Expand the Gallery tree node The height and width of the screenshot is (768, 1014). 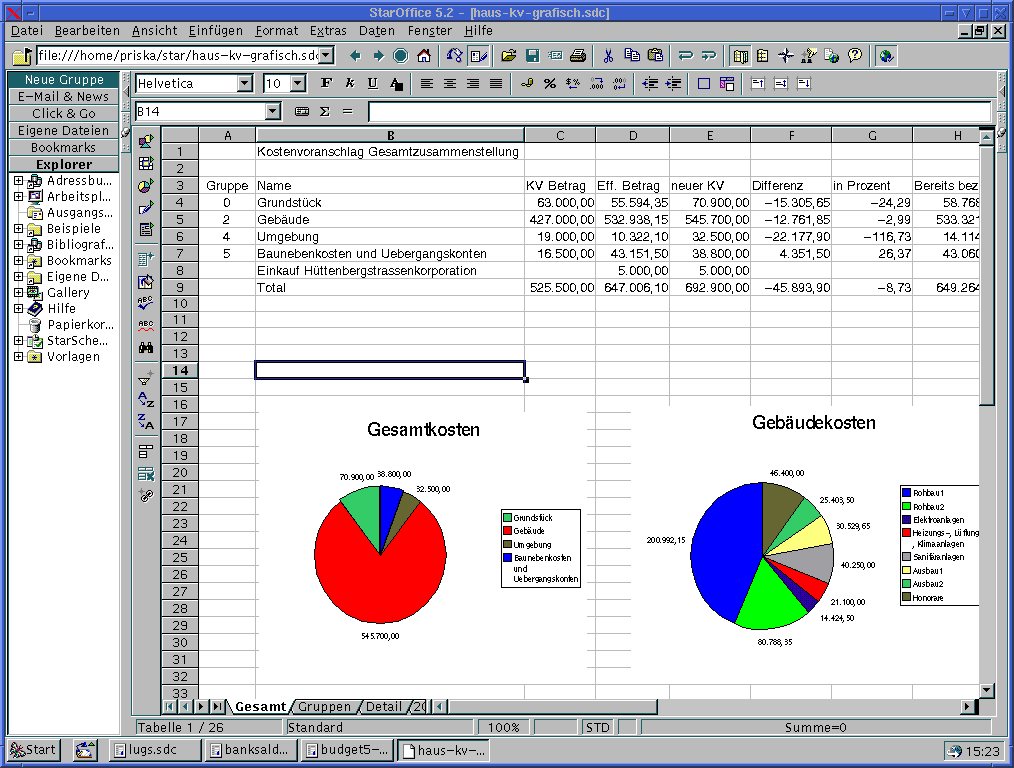click(18, 293)
